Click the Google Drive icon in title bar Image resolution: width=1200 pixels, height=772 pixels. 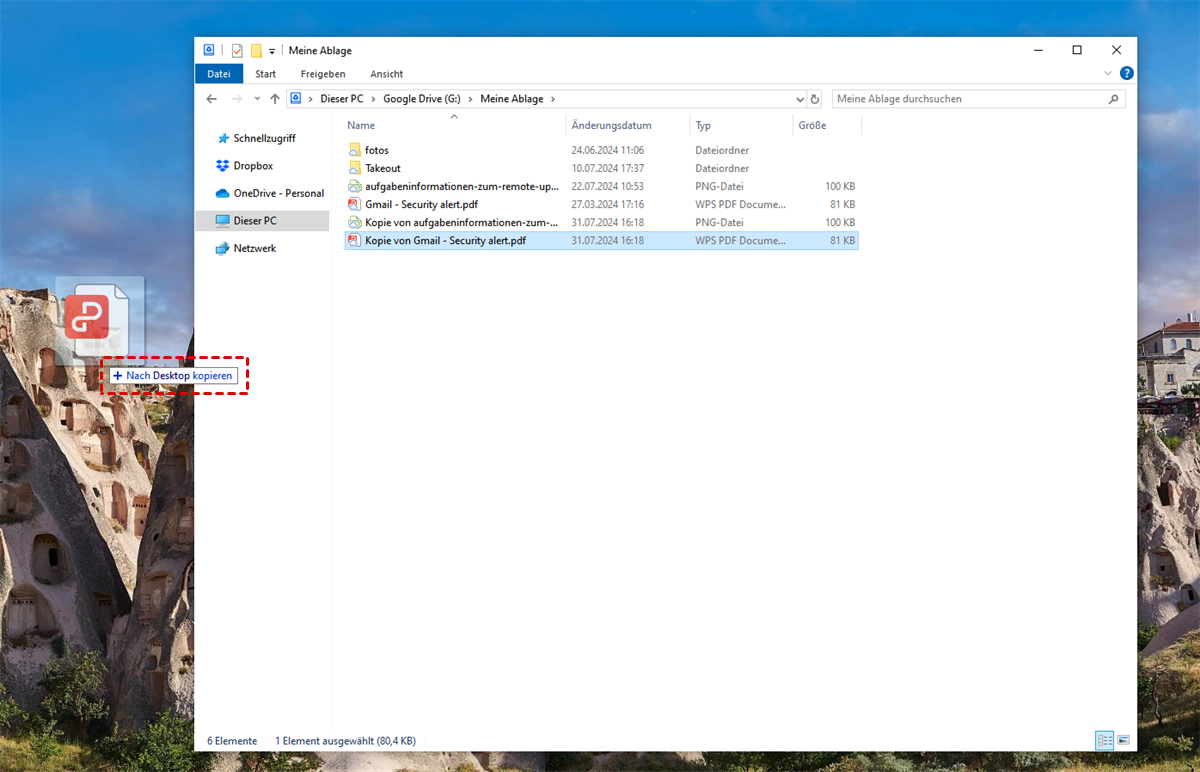pyautogui.click(x=209, y=50)
